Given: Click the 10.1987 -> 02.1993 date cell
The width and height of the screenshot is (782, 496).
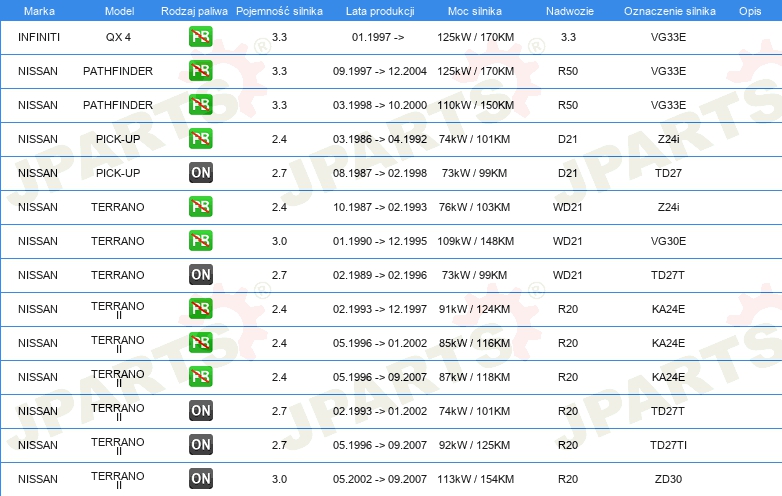Looking at the screenshot, I should click(380, 207).
